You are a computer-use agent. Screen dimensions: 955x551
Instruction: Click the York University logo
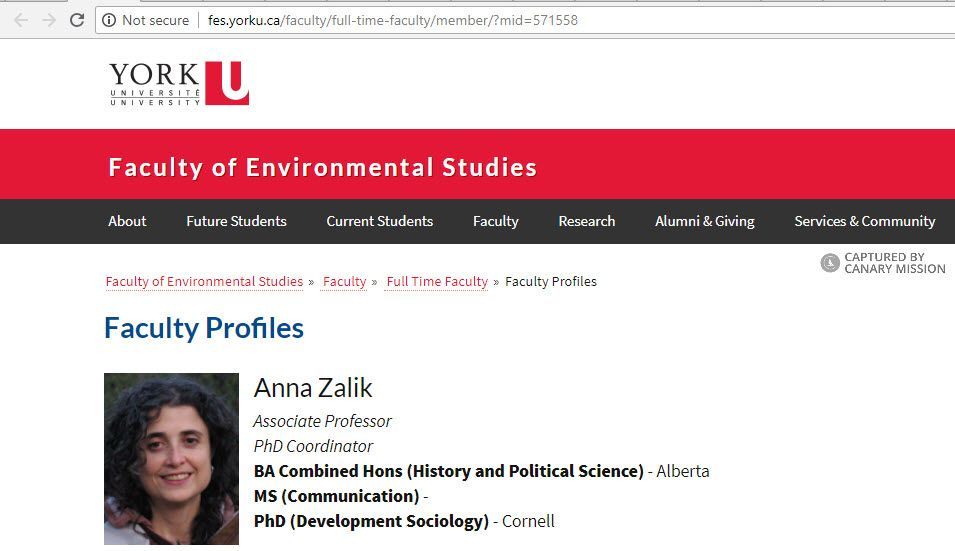(179, 83)
